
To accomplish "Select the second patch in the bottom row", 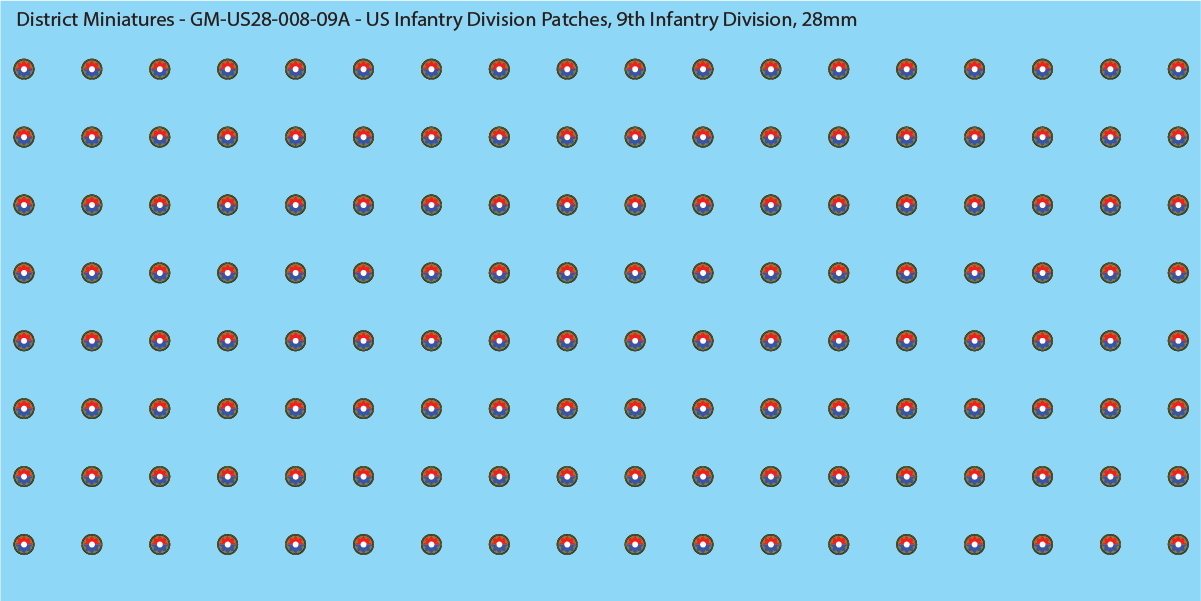I will point(92,544).
